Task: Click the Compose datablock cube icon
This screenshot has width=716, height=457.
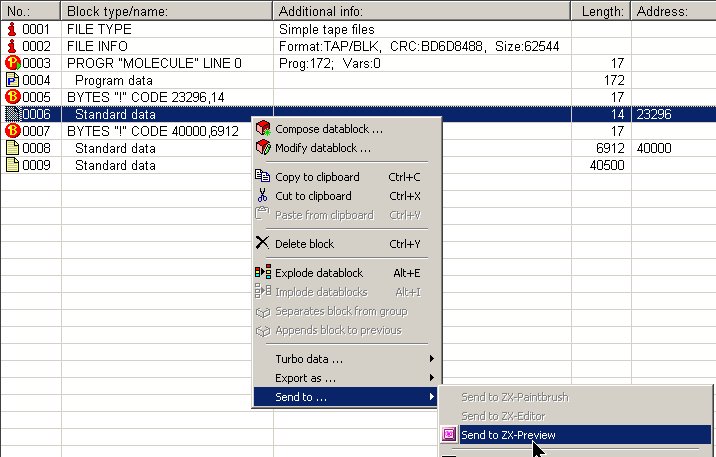Action: 263,128
